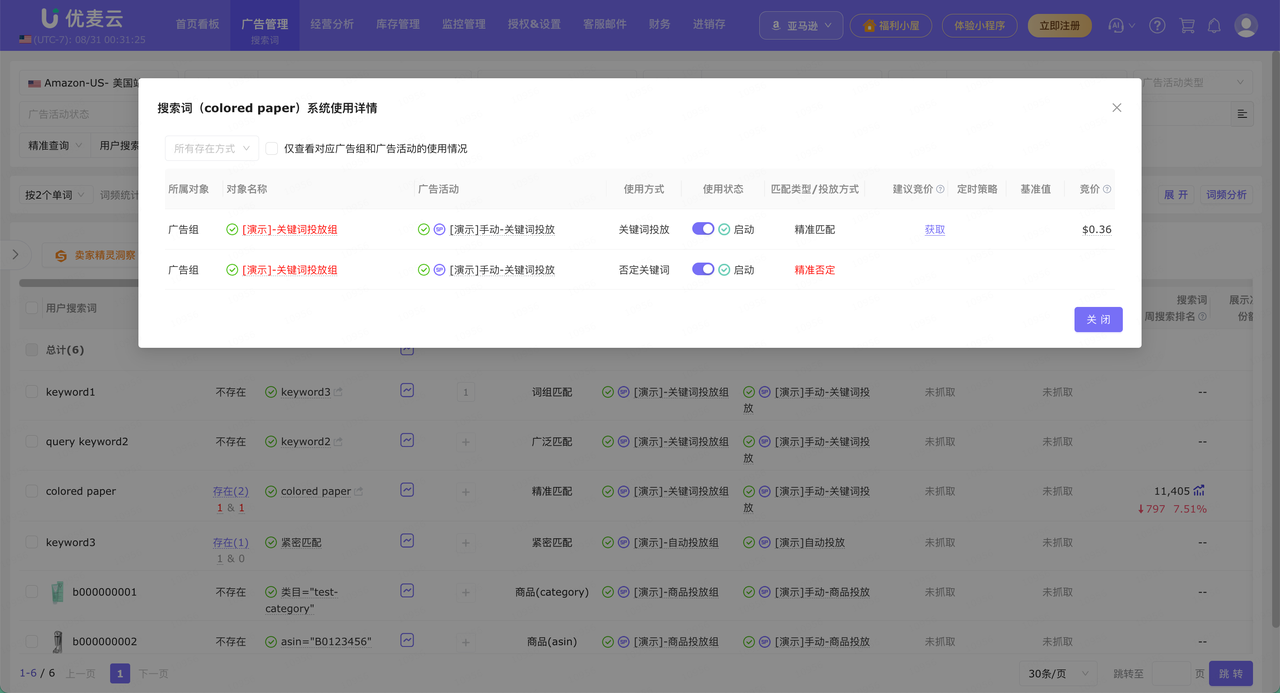Image resolution: width=1280 pixels, height=693 pixels.
Task: Expand the 精准查询 dropdown
Action: click(55, 146)
